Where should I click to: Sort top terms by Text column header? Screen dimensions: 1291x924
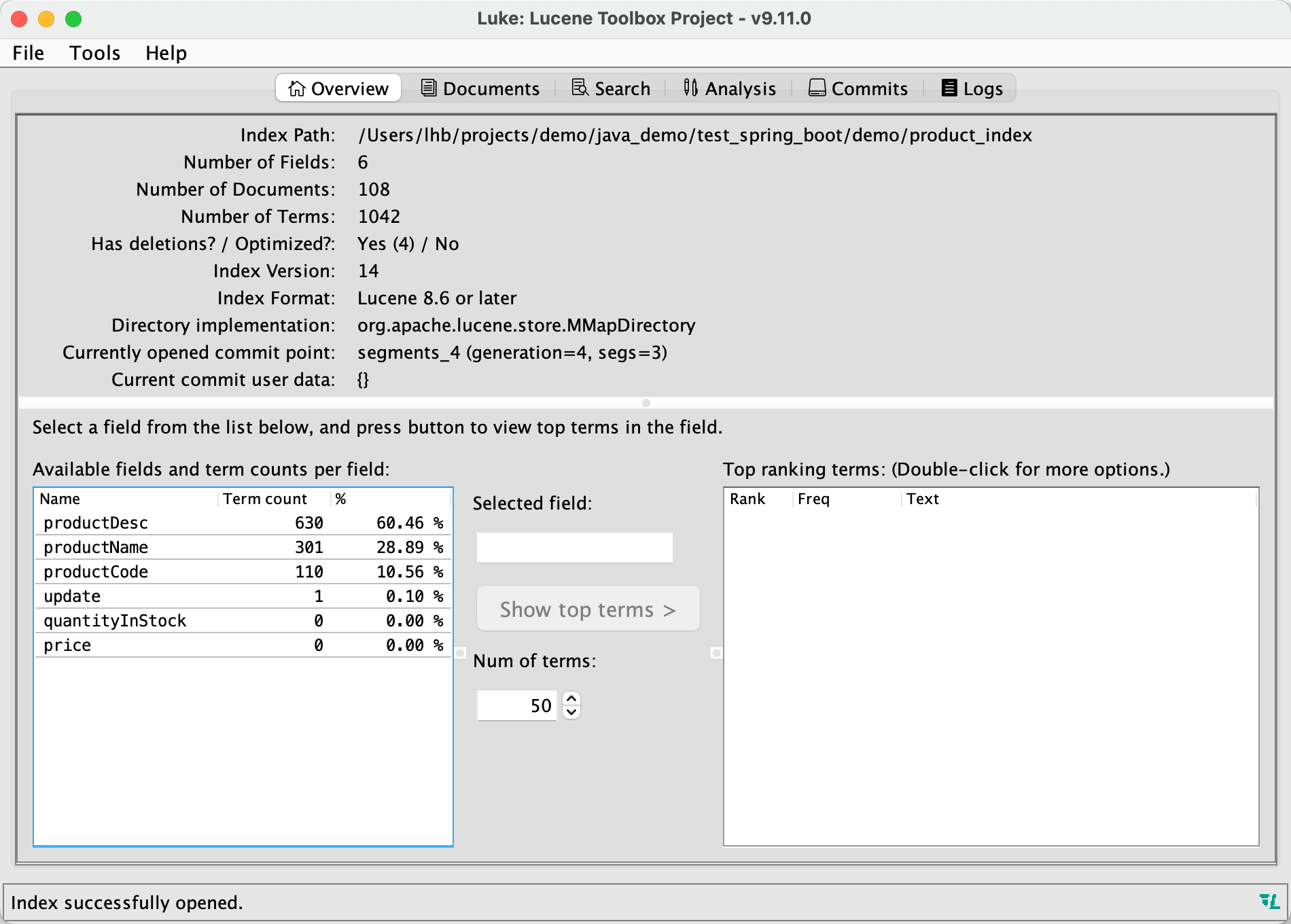pos(1079,499)
